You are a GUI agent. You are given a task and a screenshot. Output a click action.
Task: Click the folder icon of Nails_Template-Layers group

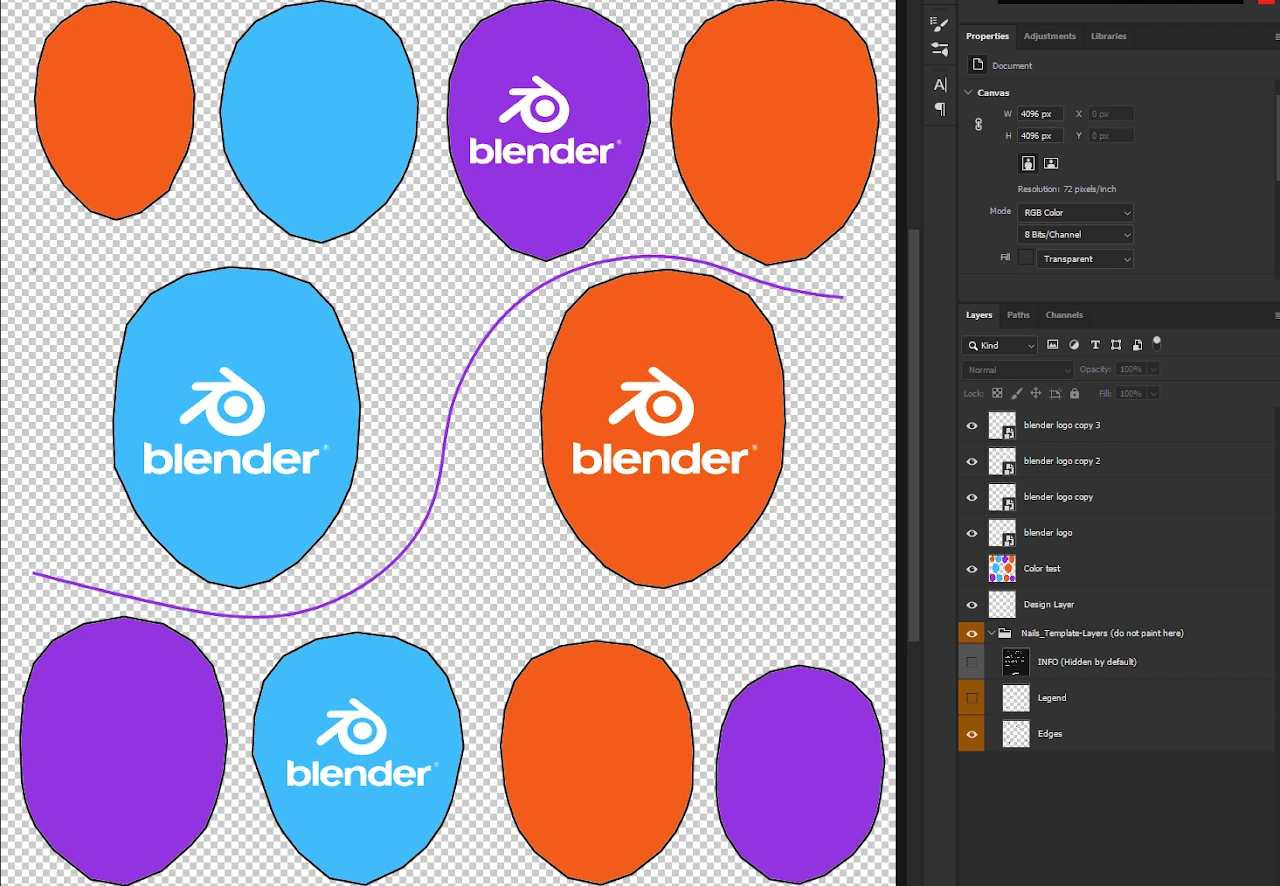1007,633
